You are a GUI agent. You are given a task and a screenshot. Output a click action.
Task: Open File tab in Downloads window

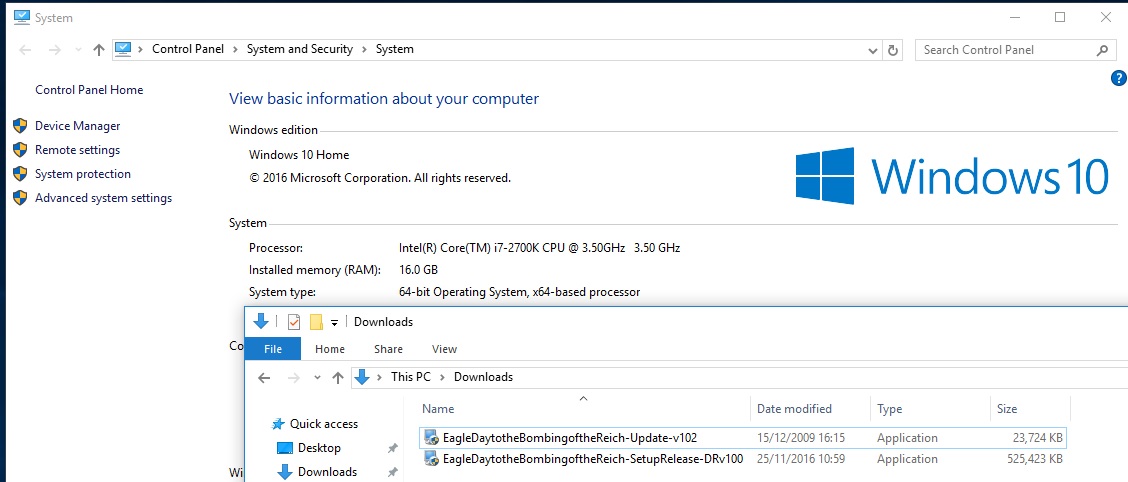(x=273, y=349)
